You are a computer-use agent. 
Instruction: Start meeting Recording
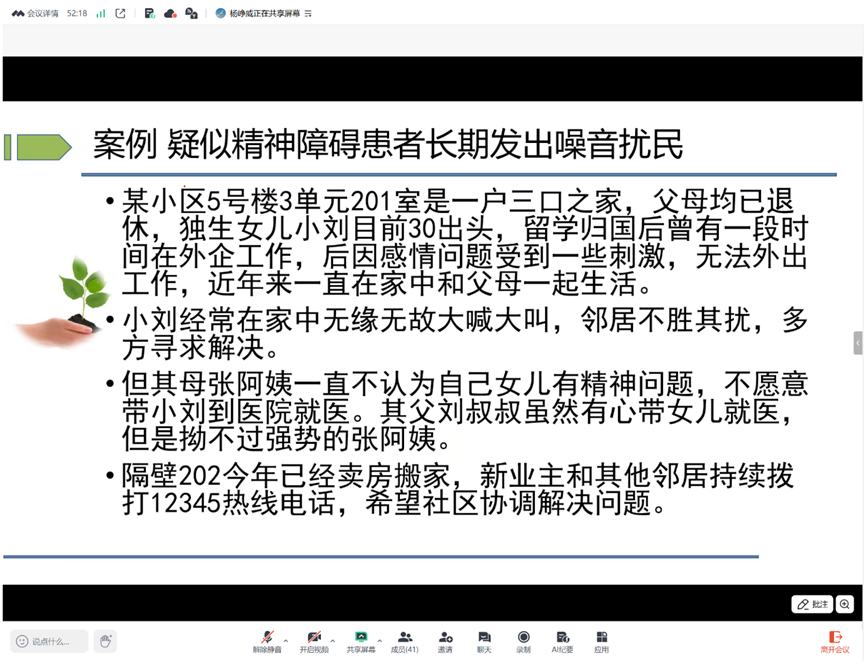tap(523, 640)
